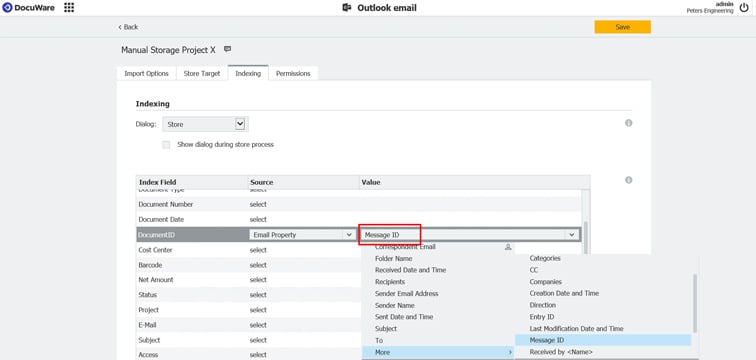The height and width of the screenshot is (360, 756).
Task: Select Last Modification Date and Time
Action: (x=576, y=329)
